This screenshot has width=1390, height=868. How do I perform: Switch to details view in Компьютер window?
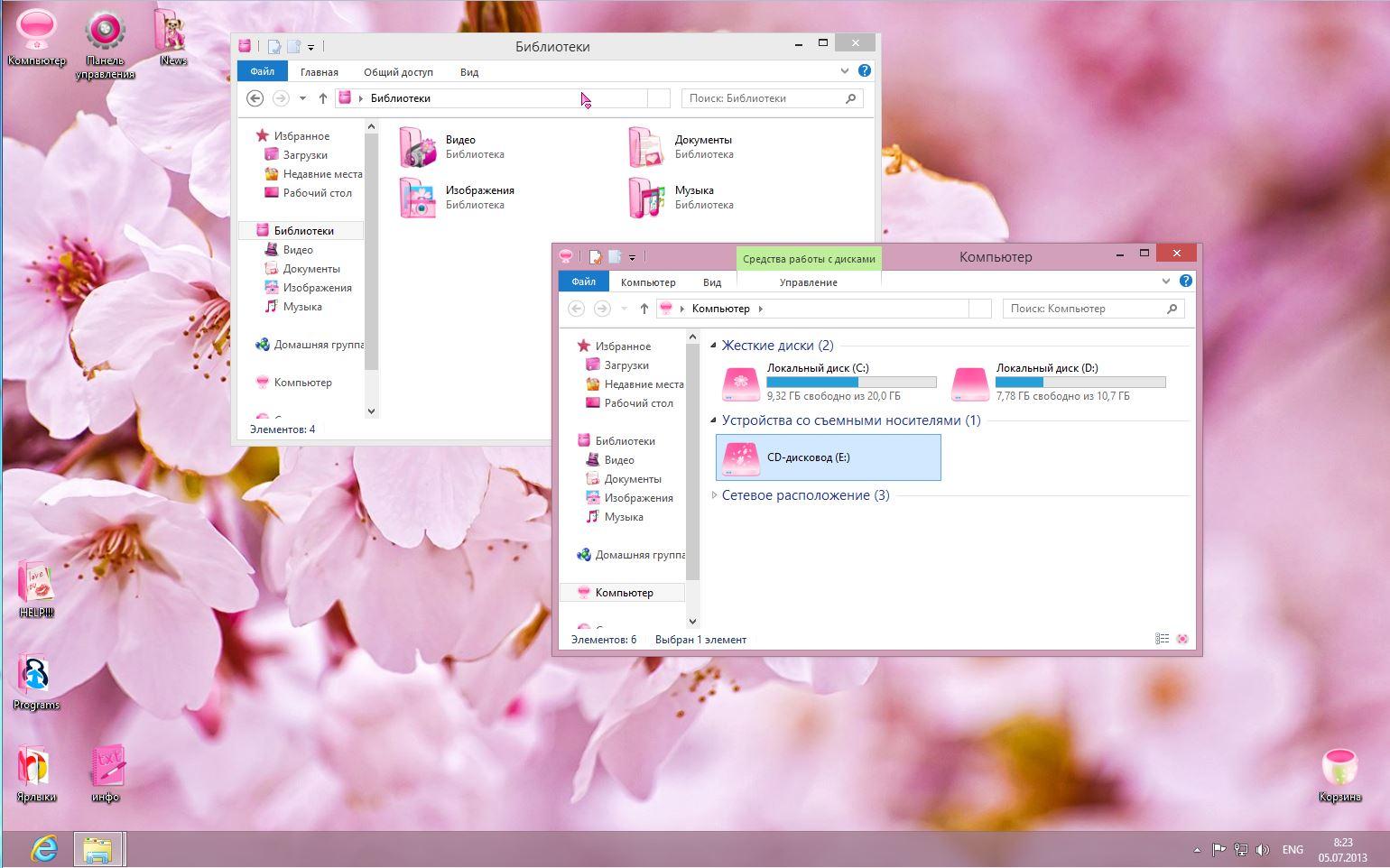pos(1163,639)
